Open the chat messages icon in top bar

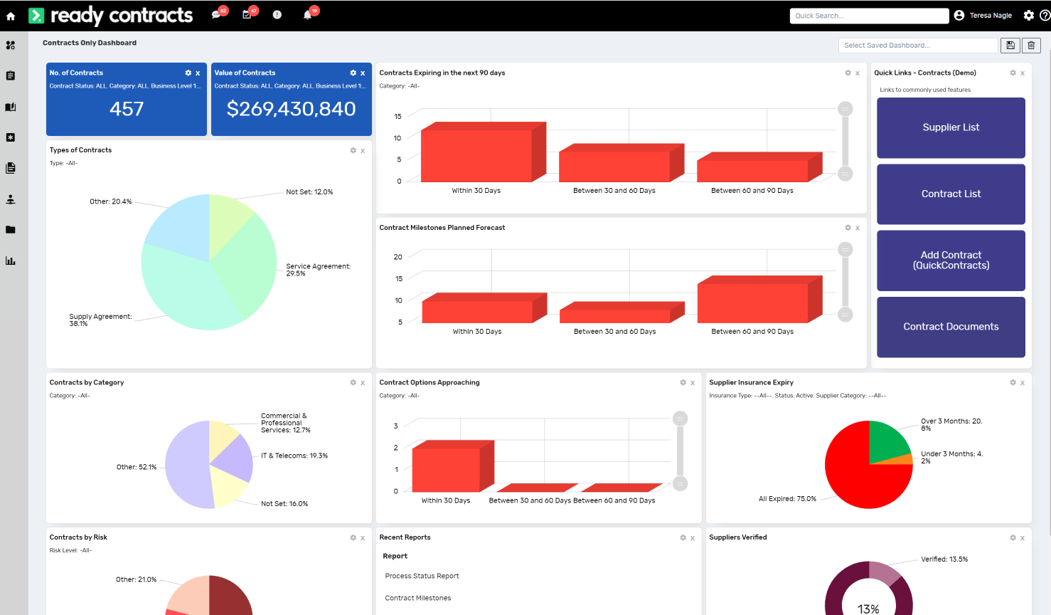[x=217, y=15]
